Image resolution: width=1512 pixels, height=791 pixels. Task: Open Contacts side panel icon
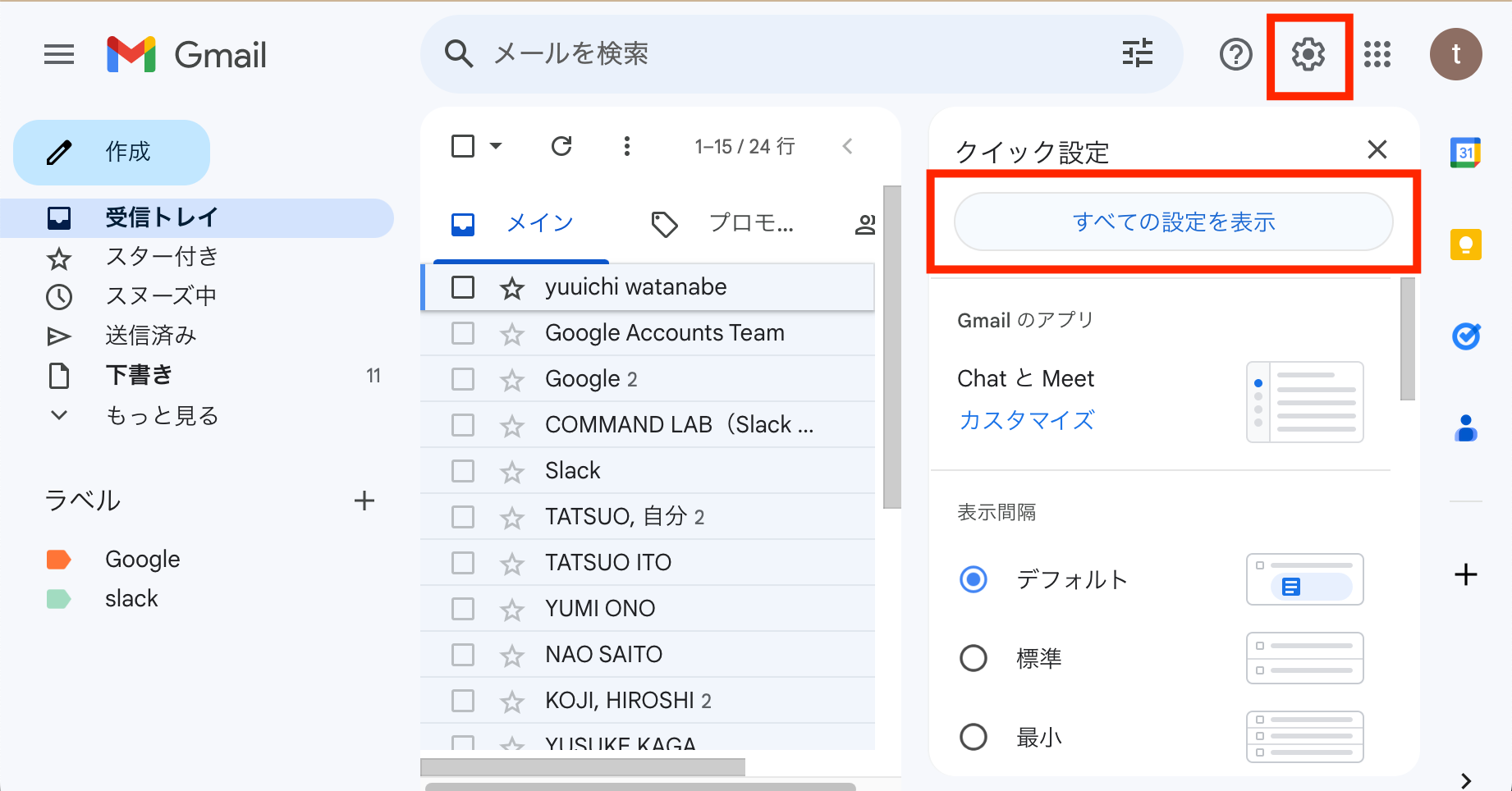(x=1465, y=428)
